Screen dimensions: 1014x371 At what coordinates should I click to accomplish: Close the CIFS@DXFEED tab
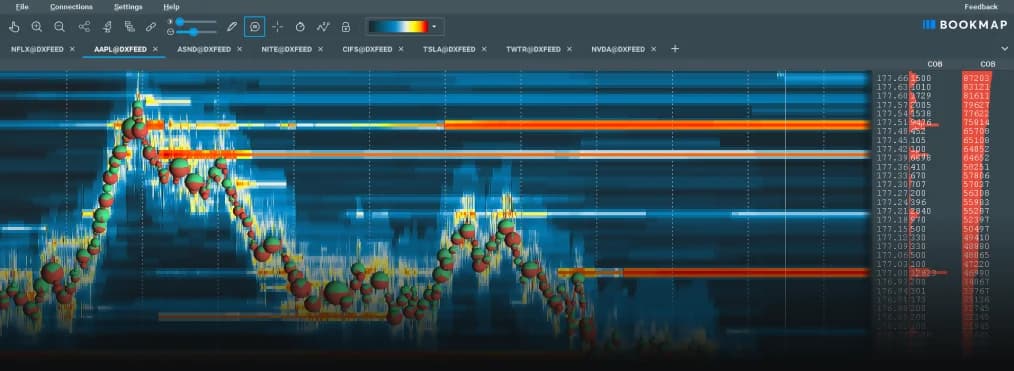(401, 49)
